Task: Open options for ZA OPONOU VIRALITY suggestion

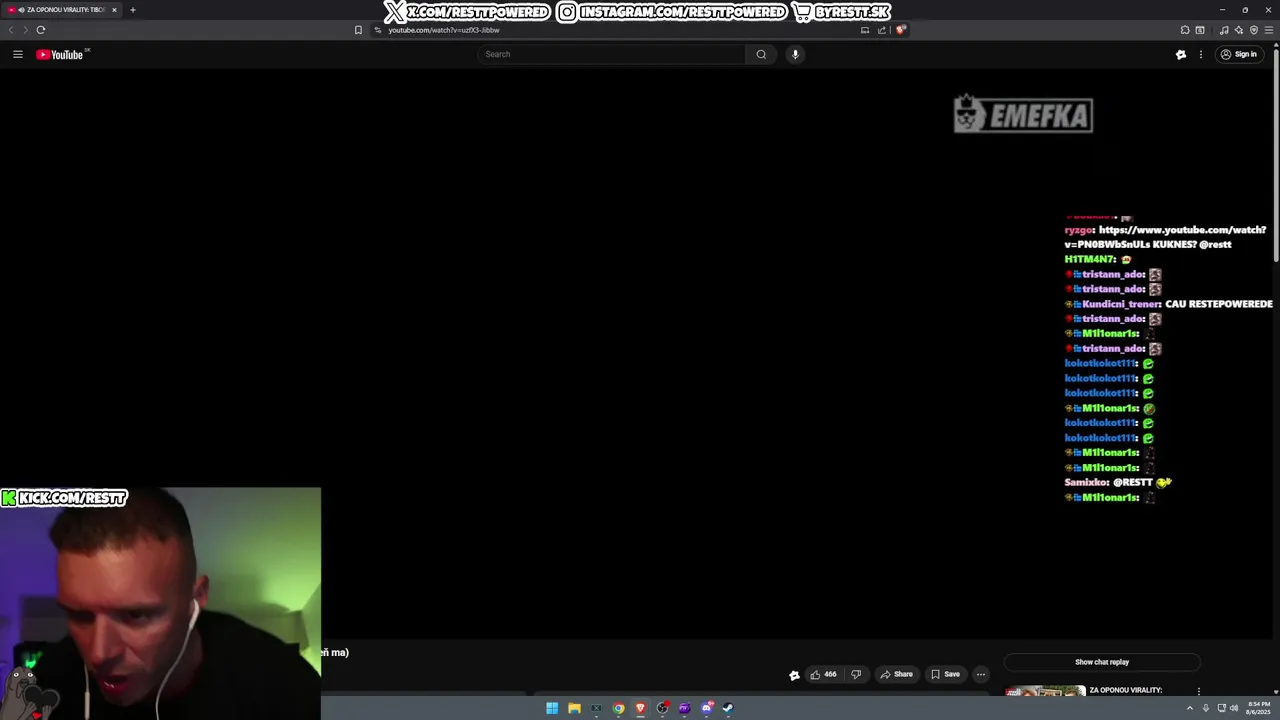Action: tap(1199, 691)
